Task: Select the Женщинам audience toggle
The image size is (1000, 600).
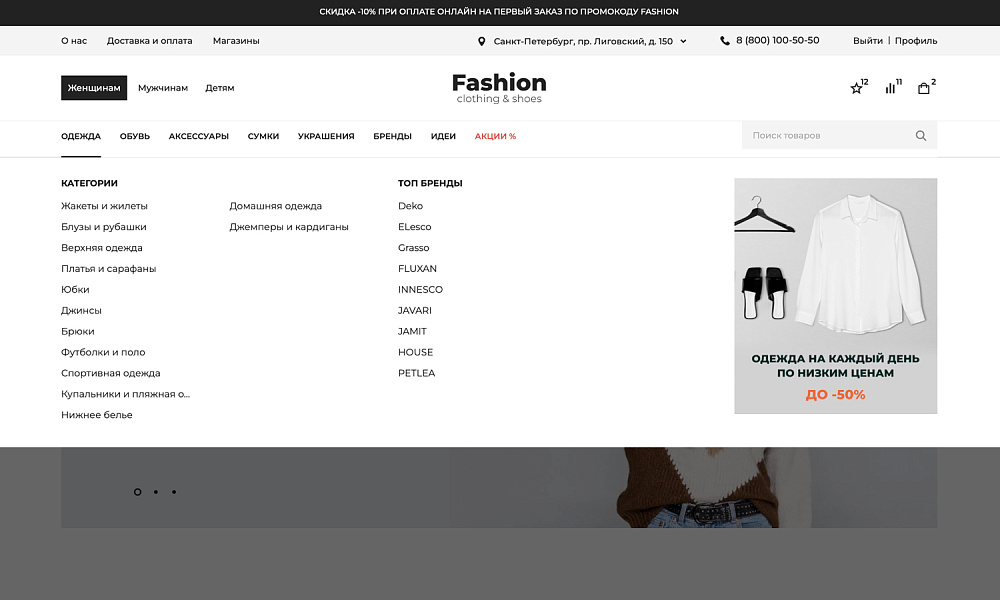Action: click(92, 88)
